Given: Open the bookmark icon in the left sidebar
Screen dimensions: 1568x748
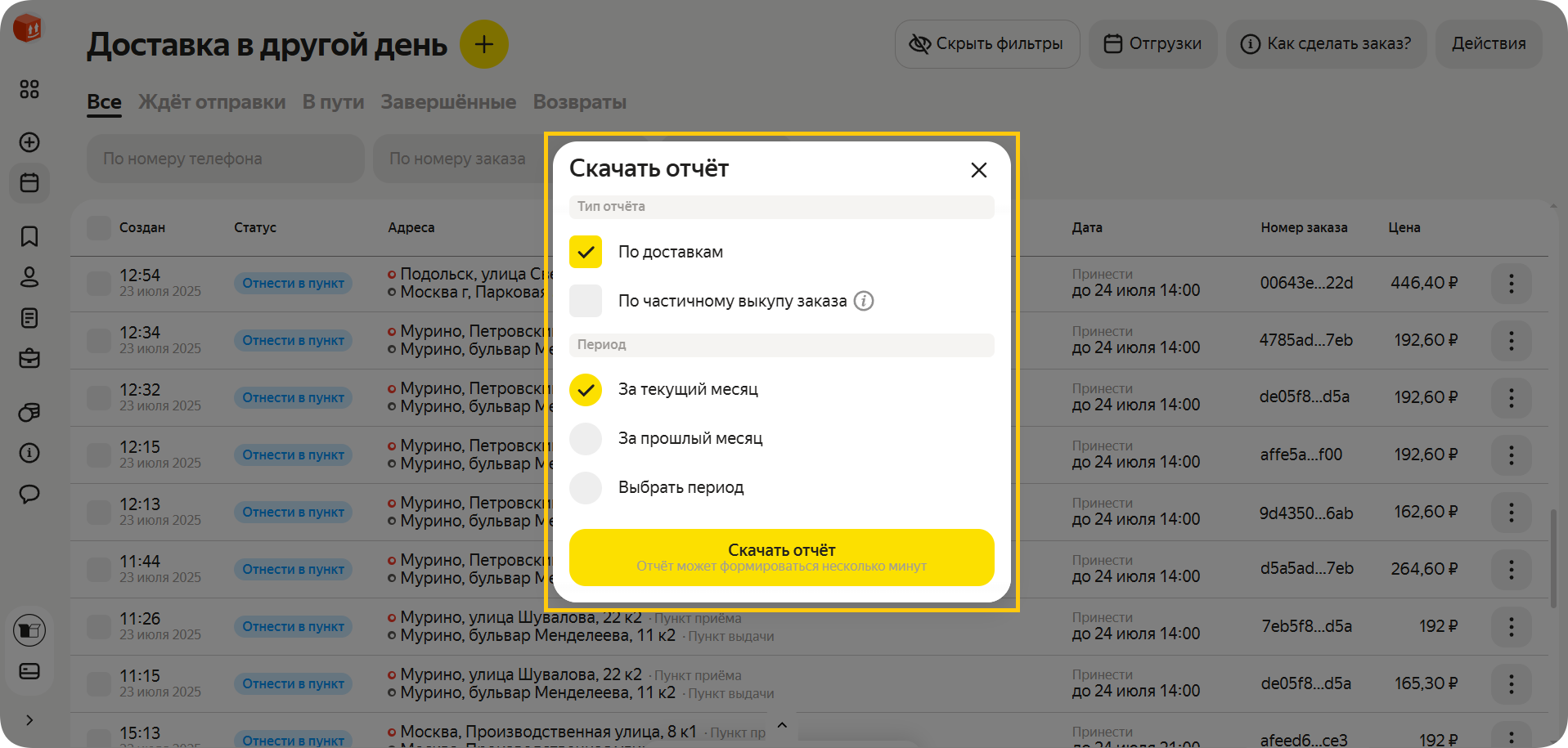Looking at the screenshot, I should 29,236.
